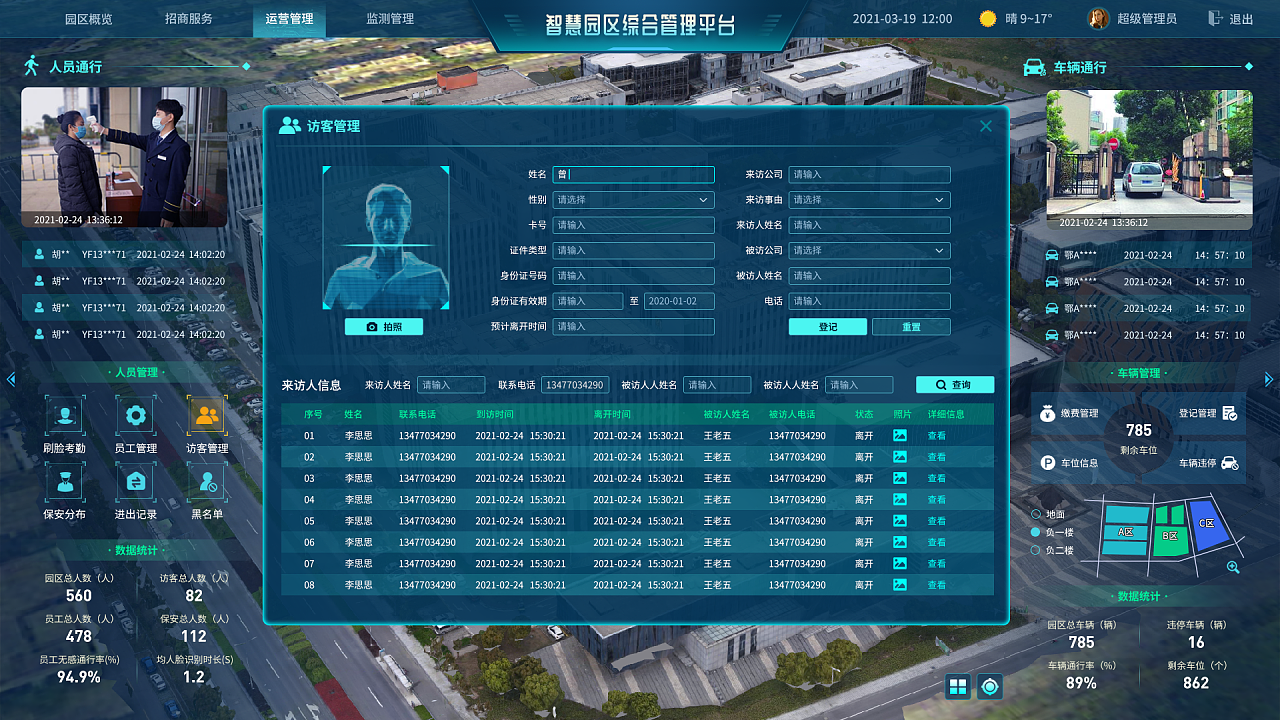Click the 查询 search button

[x=954, y=385]
